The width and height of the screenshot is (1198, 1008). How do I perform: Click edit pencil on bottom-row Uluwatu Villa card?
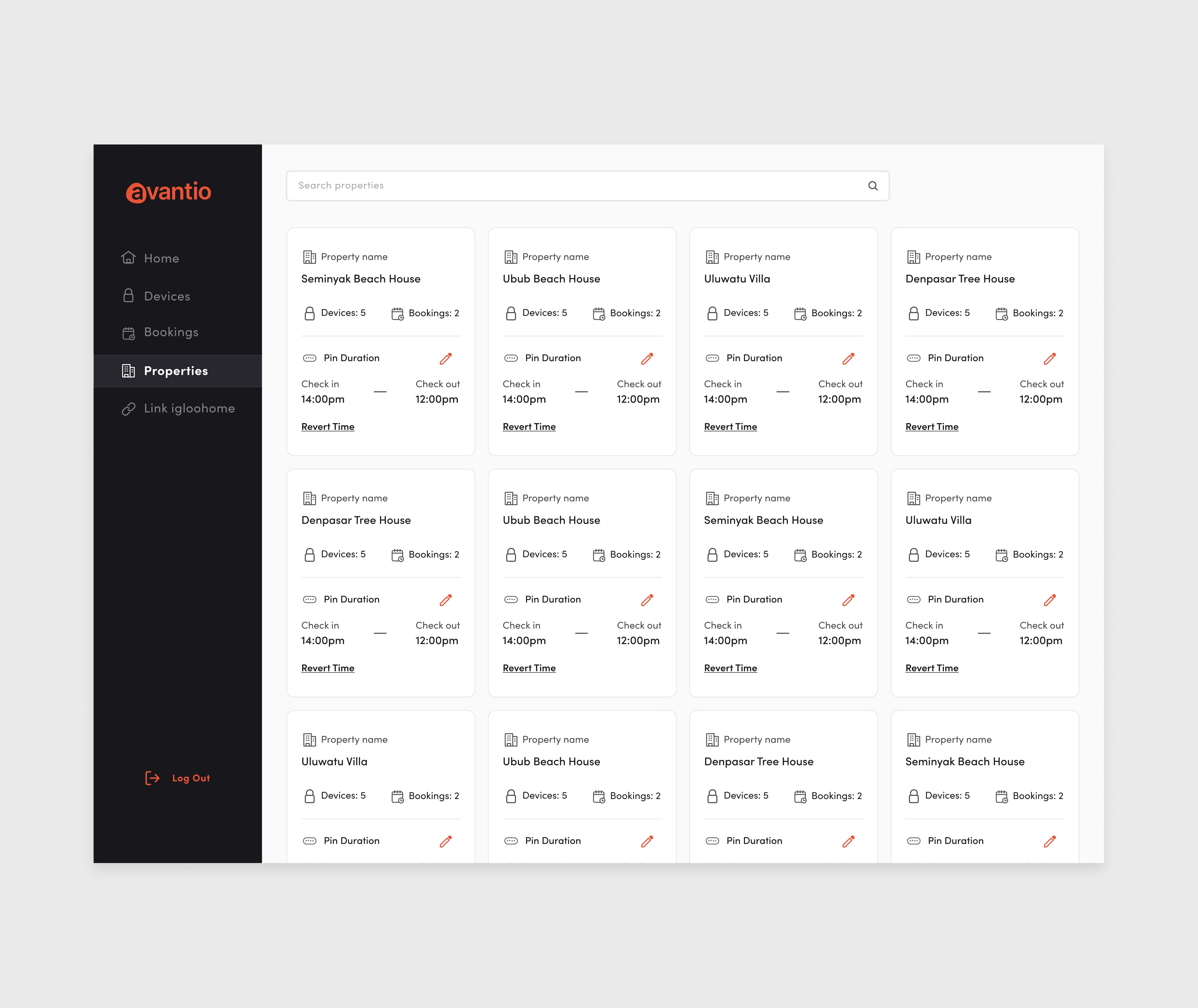tap(446, 841)
